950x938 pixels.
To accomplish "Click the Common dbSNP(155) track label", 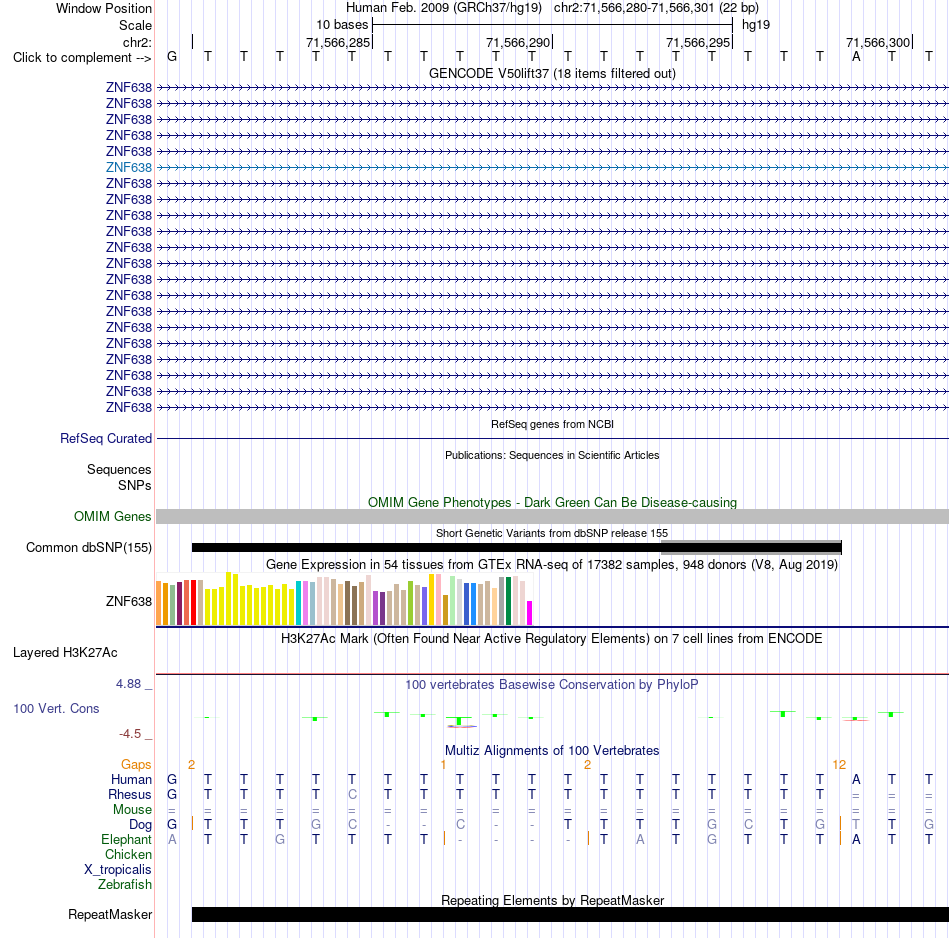I will click(88, 547).
